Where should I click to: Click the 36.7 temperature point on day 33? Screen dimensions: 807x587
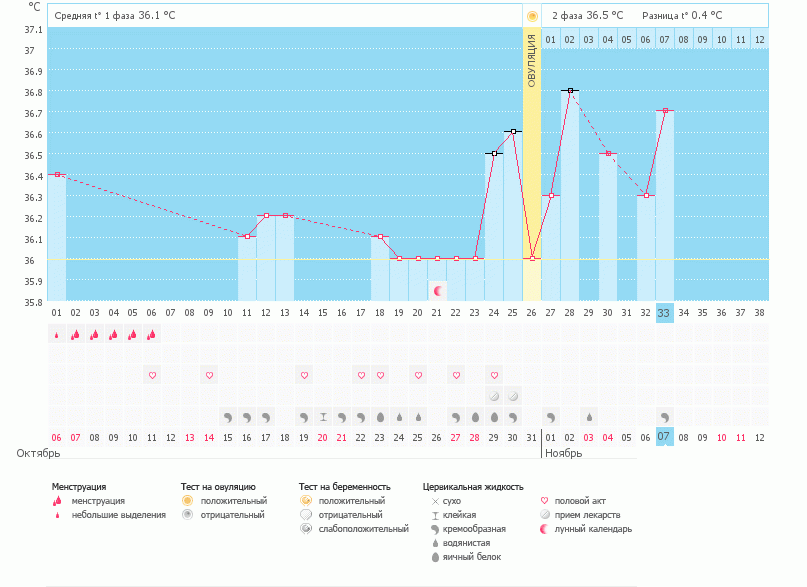pyautogui.click(x=665, y=111)
